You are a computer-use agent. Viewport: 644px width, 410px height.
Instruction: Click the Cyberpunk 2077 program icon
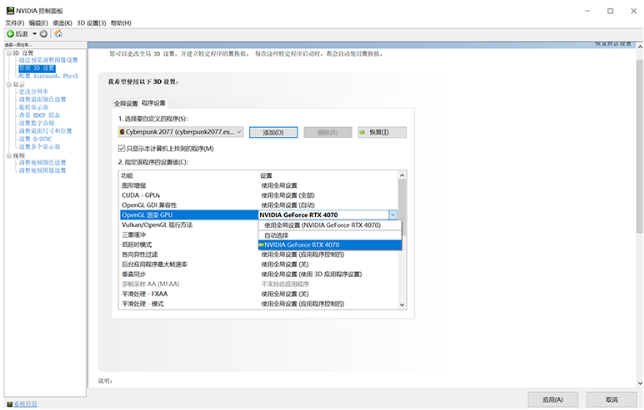(122, 132)
